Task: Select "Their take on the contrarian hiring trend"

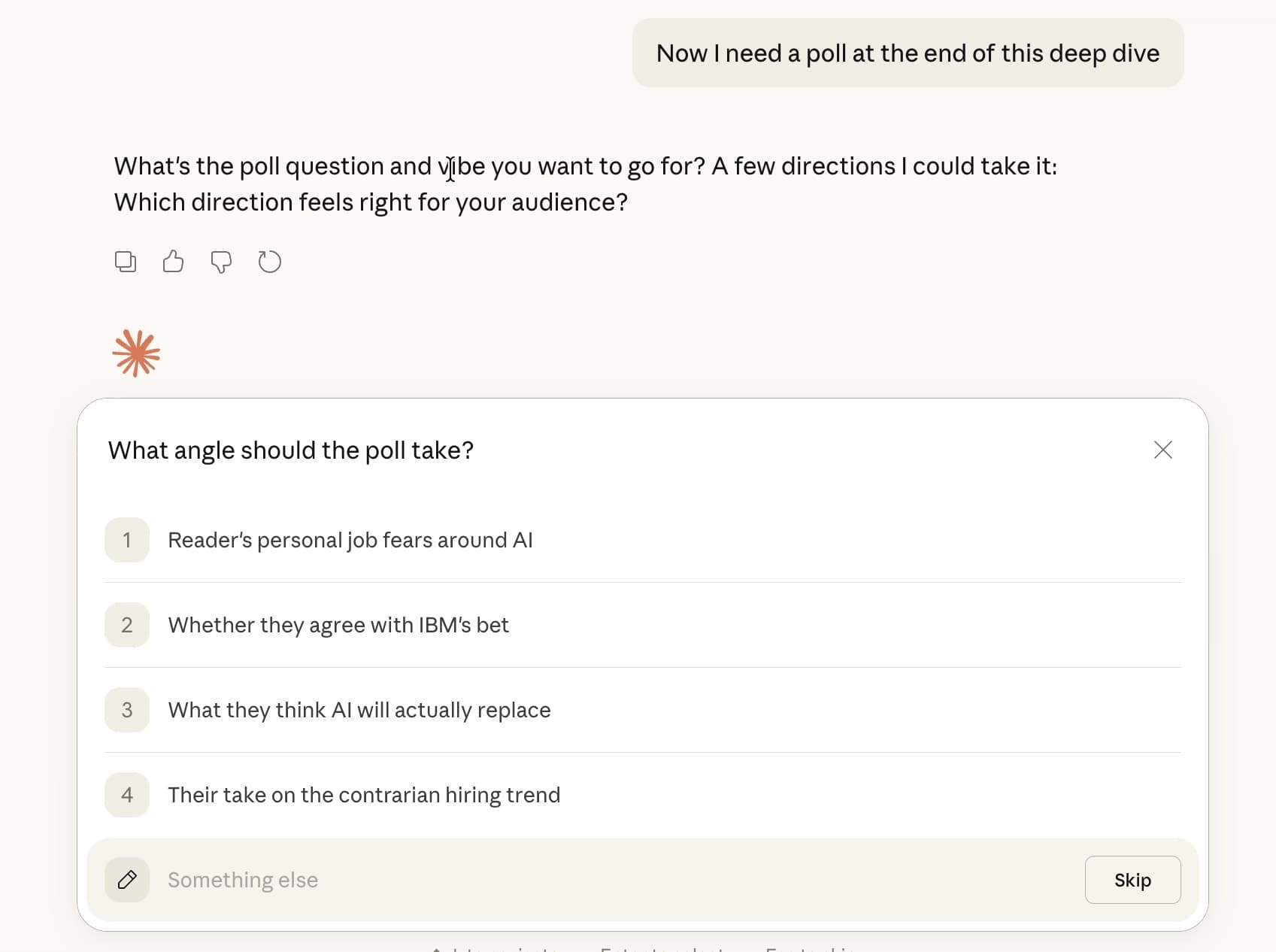Action: click(x=364, y=795)
